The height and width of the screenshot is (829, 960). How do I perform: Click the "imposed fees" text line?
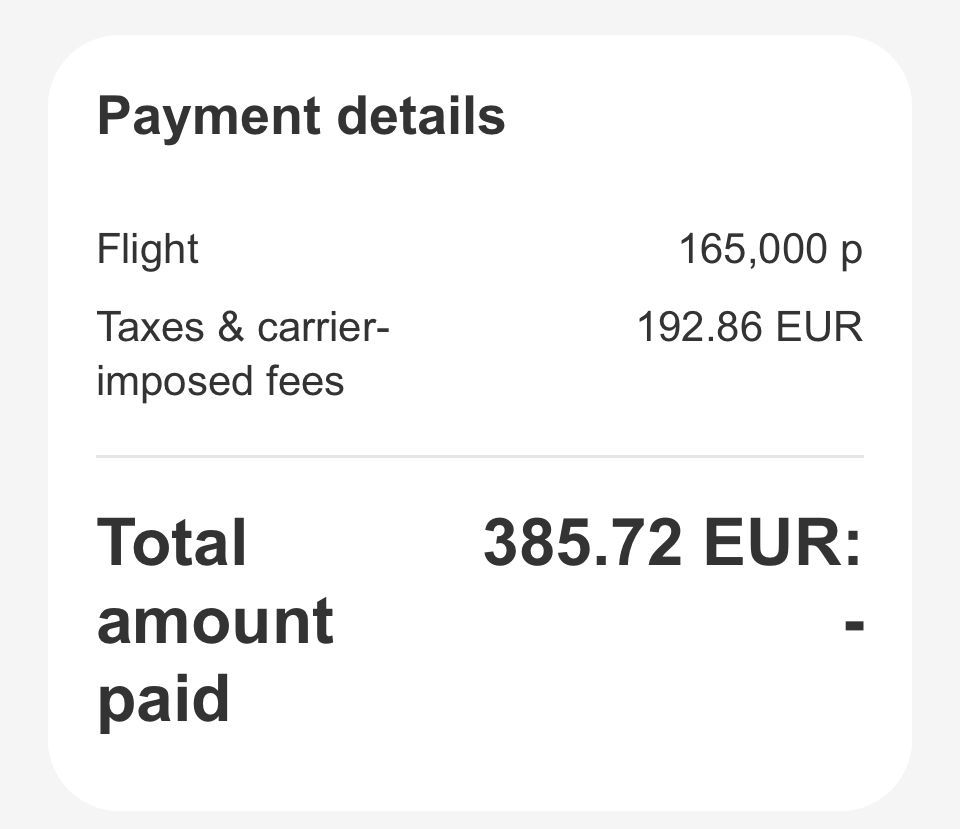[220, 381]
